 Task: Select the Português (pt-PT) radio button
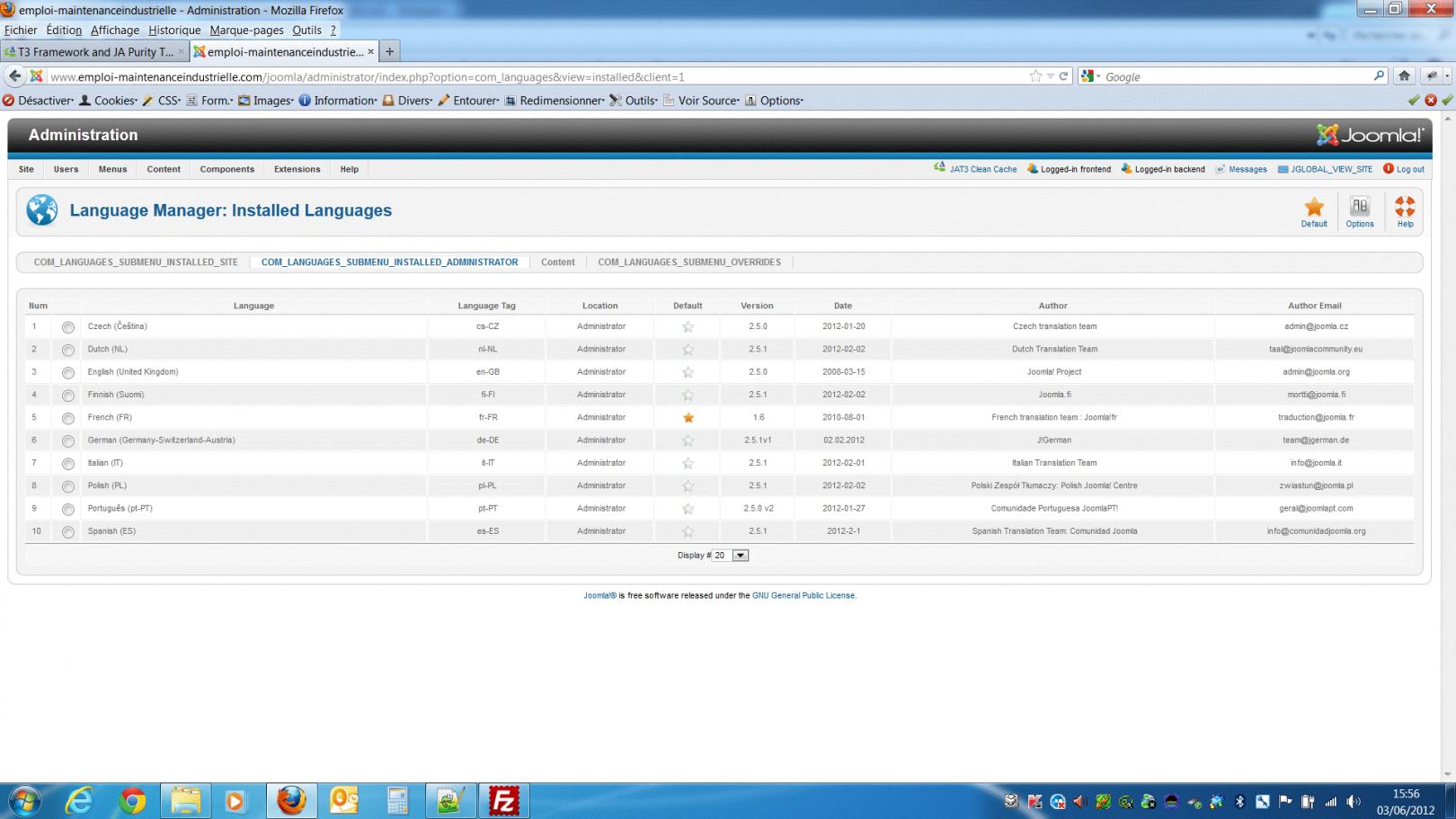(68, 509)
